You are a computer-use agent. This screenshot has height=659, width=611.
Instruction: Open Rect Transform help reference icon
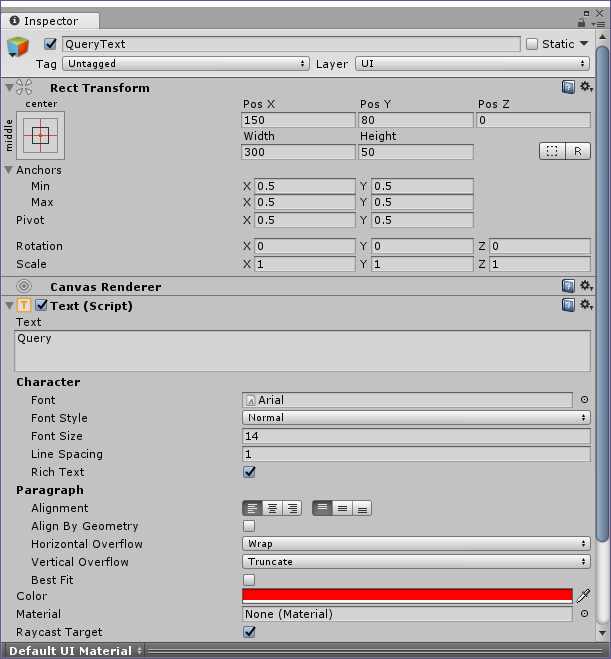tap(568, 87)
